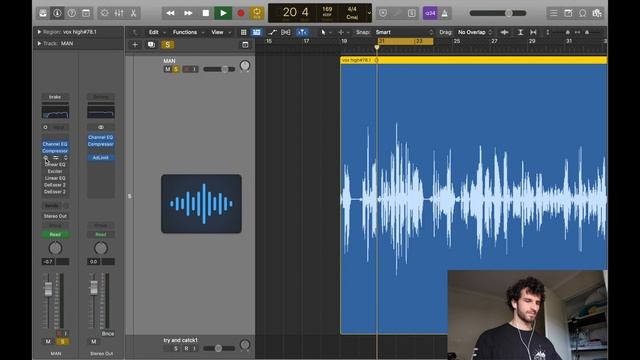This screenshot has width=640, height=360.
Task: Click the Rewind transport button
Action: pos(170,13)
